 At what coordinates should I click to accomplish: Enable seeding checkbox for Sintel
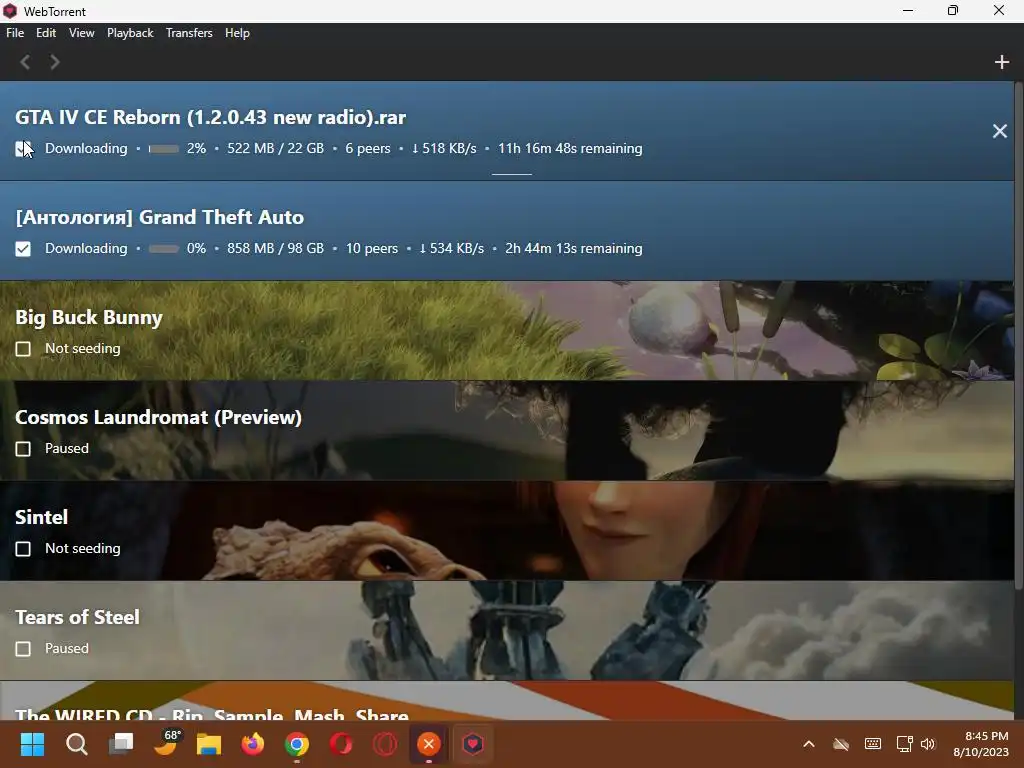tap(23, 549)
